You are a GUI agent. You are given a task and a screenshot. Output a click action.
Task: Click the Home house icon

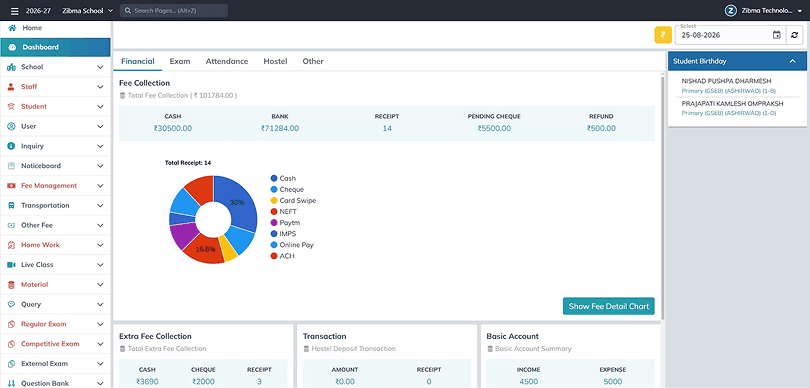(12, 28)
